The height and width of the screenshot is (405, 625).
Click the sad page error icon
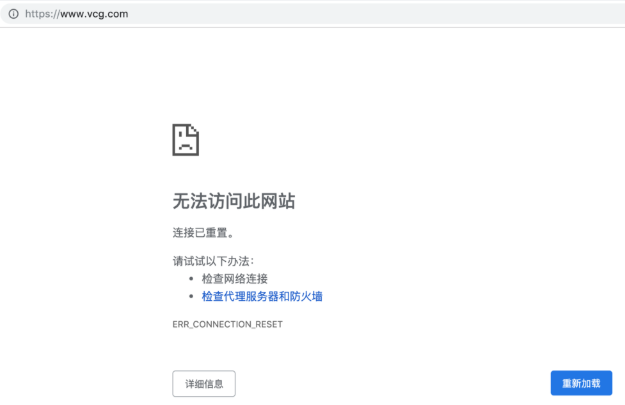tap(185, 140)
